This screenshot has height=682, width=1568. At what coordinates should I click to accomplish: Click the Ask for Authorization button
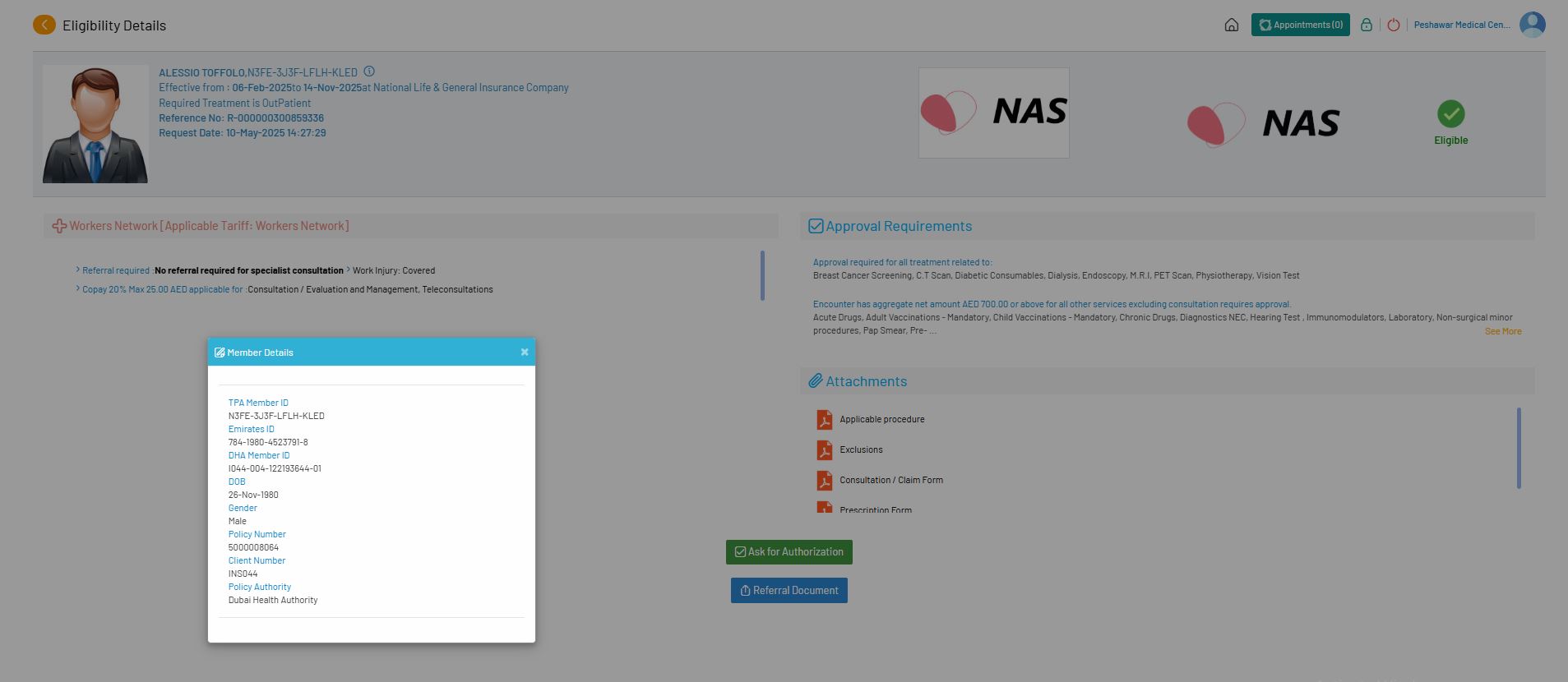pyautogui.click(x=789, y=552)
